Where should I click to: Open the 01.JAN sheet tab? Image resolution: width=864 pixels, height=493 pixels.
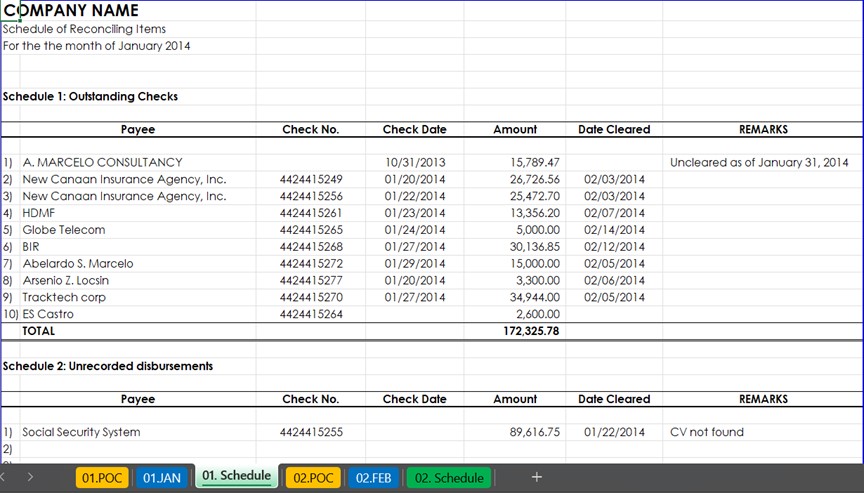click(x=162, y=478)
